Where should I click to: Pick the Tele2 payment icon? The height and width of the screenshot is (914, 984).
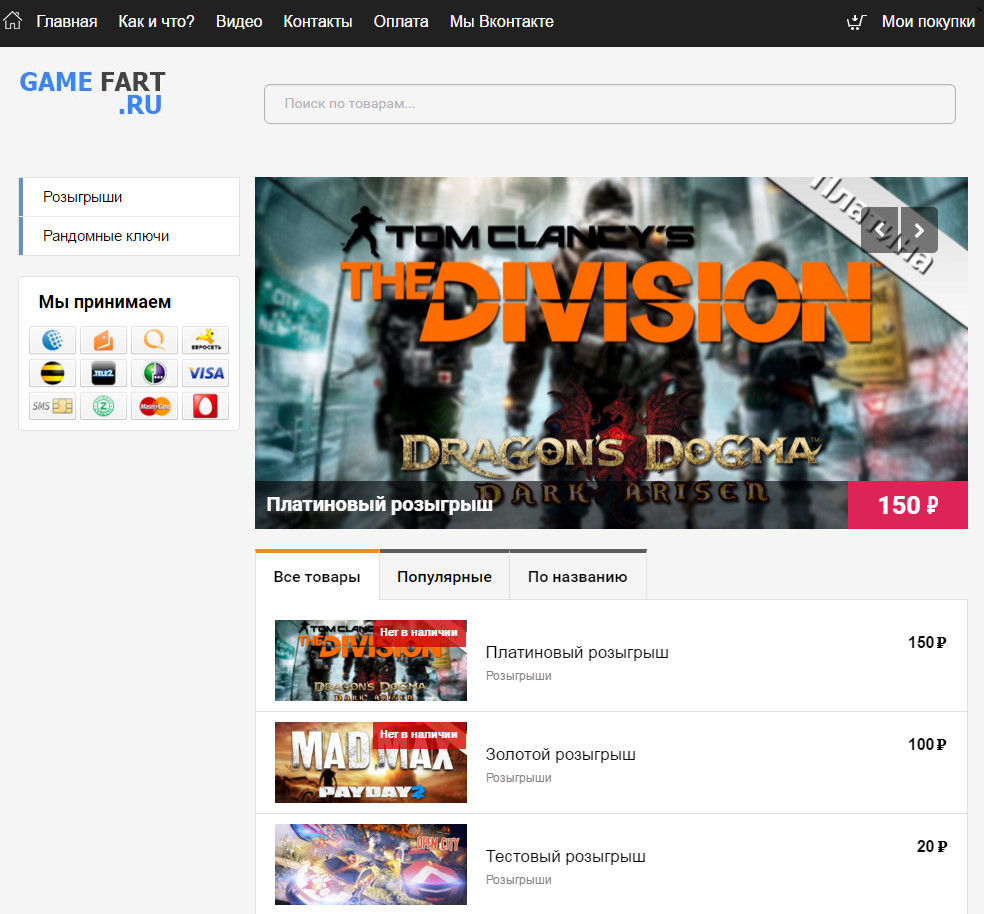pyautogui.click(x=104, y=373)
